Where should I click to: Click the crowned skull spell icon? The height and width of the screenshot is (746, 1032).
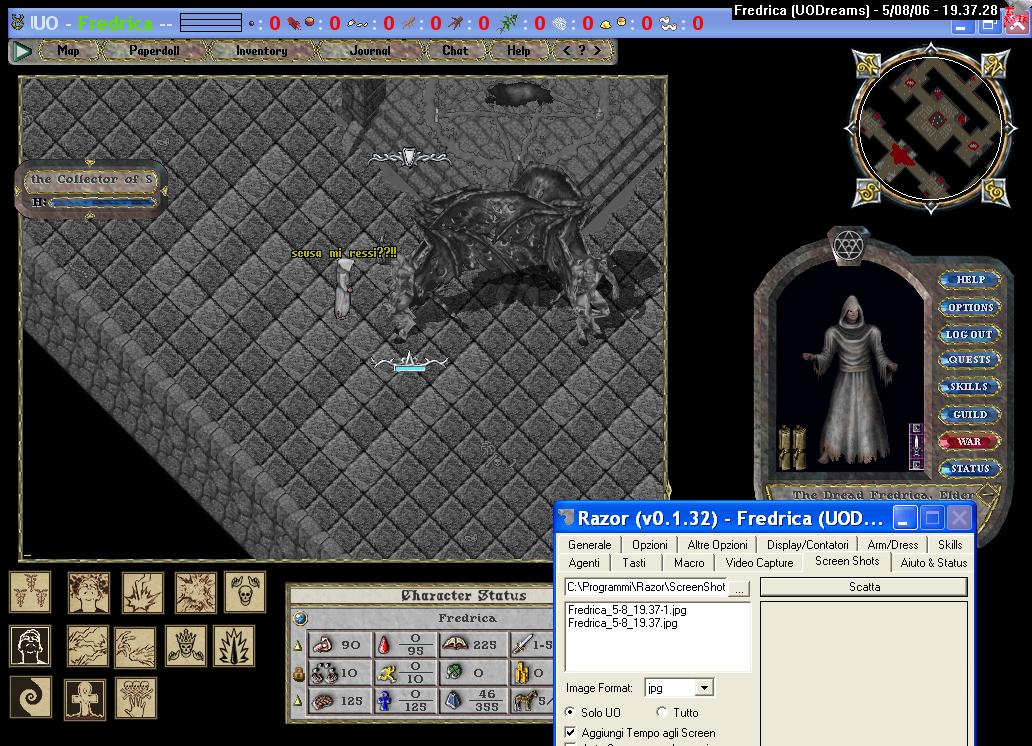point(185,646)
